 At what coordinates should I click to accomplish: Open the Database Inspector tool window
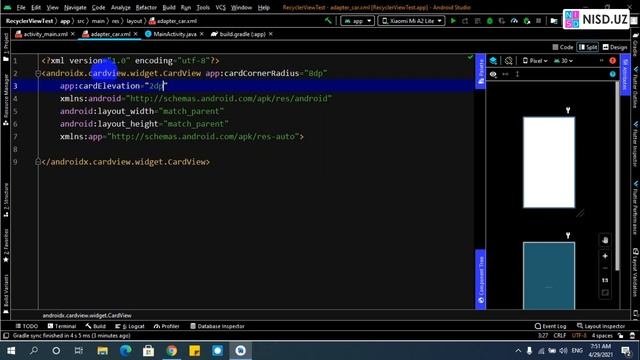pos(218,326)
